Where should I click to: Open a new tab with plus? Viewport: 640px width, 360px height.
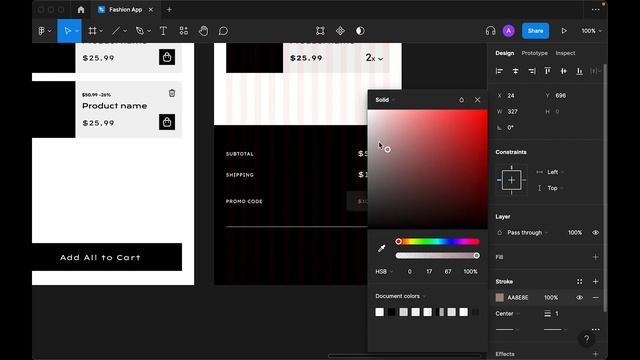pyautogui.click(x=169, y=10)
